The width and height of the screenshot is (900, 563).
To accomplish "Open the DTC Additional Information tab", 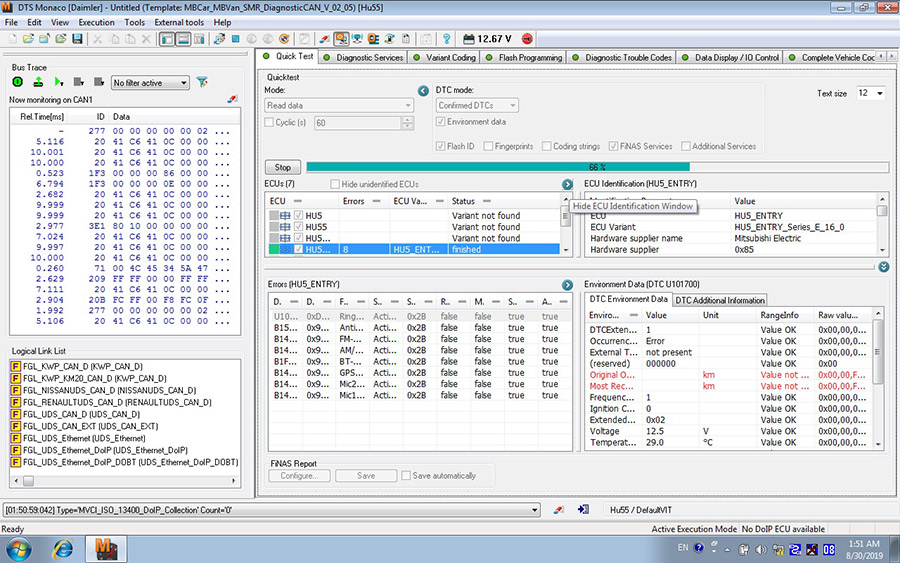I will [x=719, y=300].
